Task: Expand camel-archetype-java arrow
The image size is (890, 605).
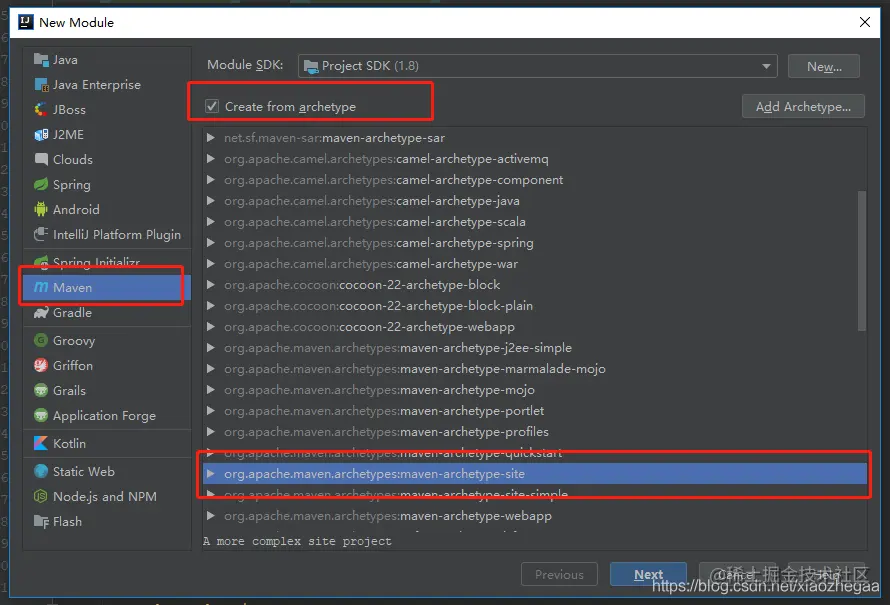Action: (x=211, y=201)
